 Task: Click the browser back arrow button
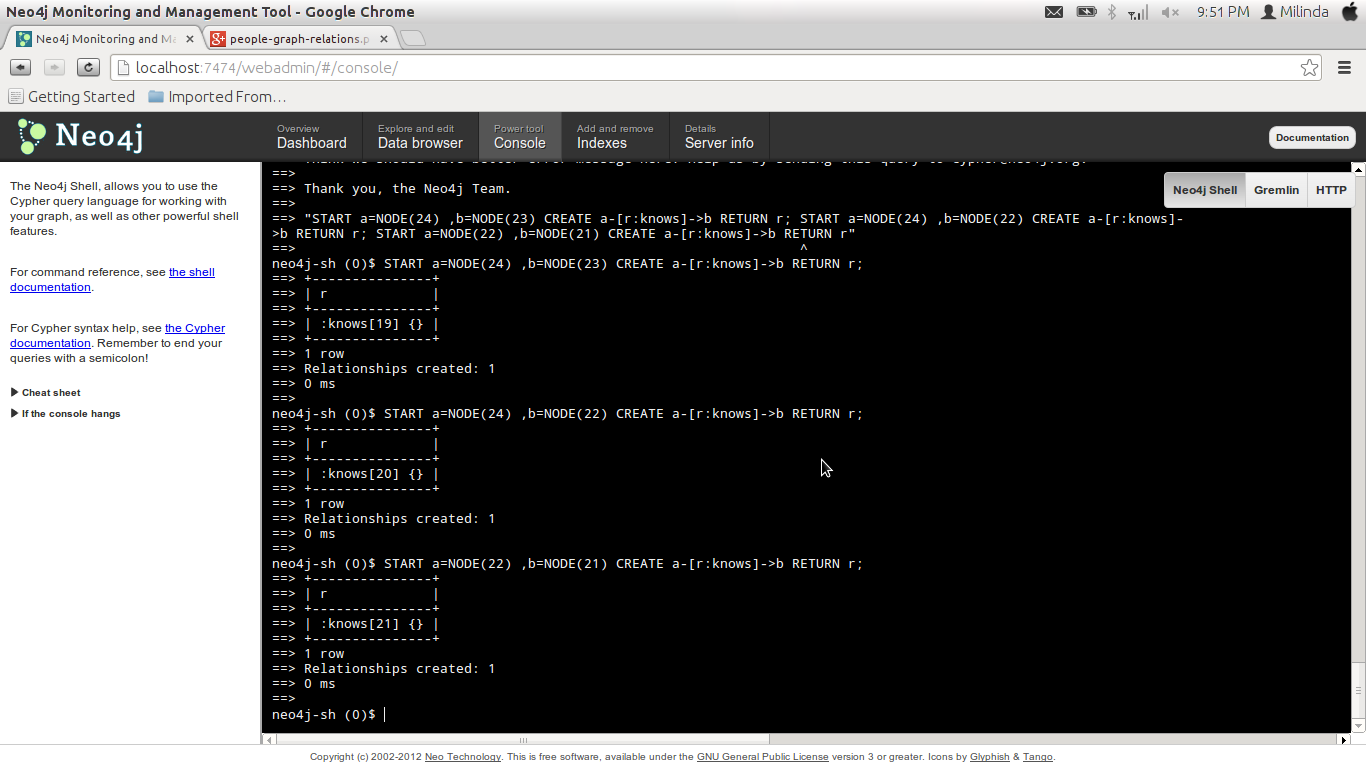click(x=20, y=67)
